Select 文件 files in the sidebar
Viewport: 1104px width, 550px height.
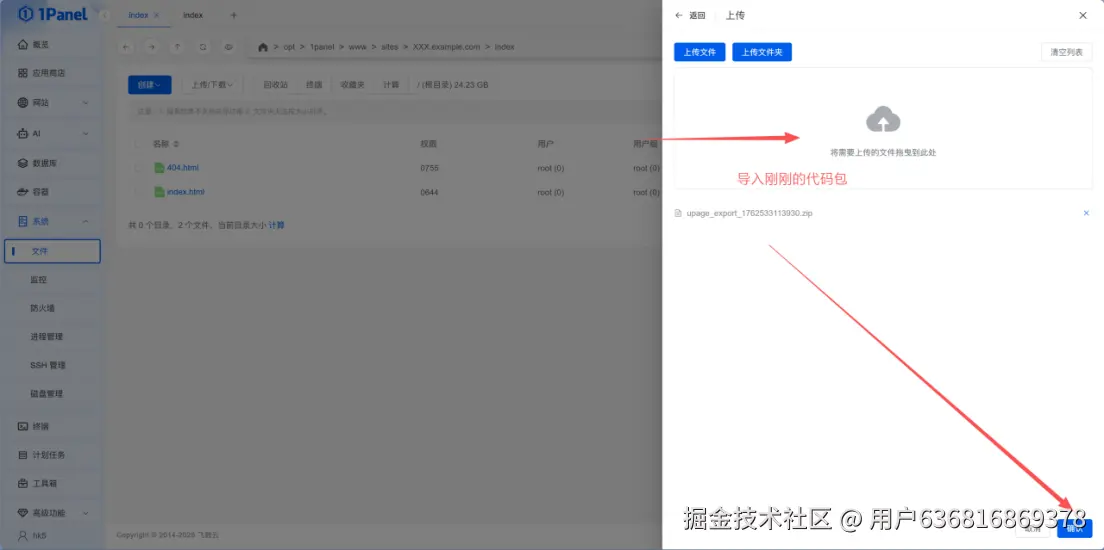point(53,251)
